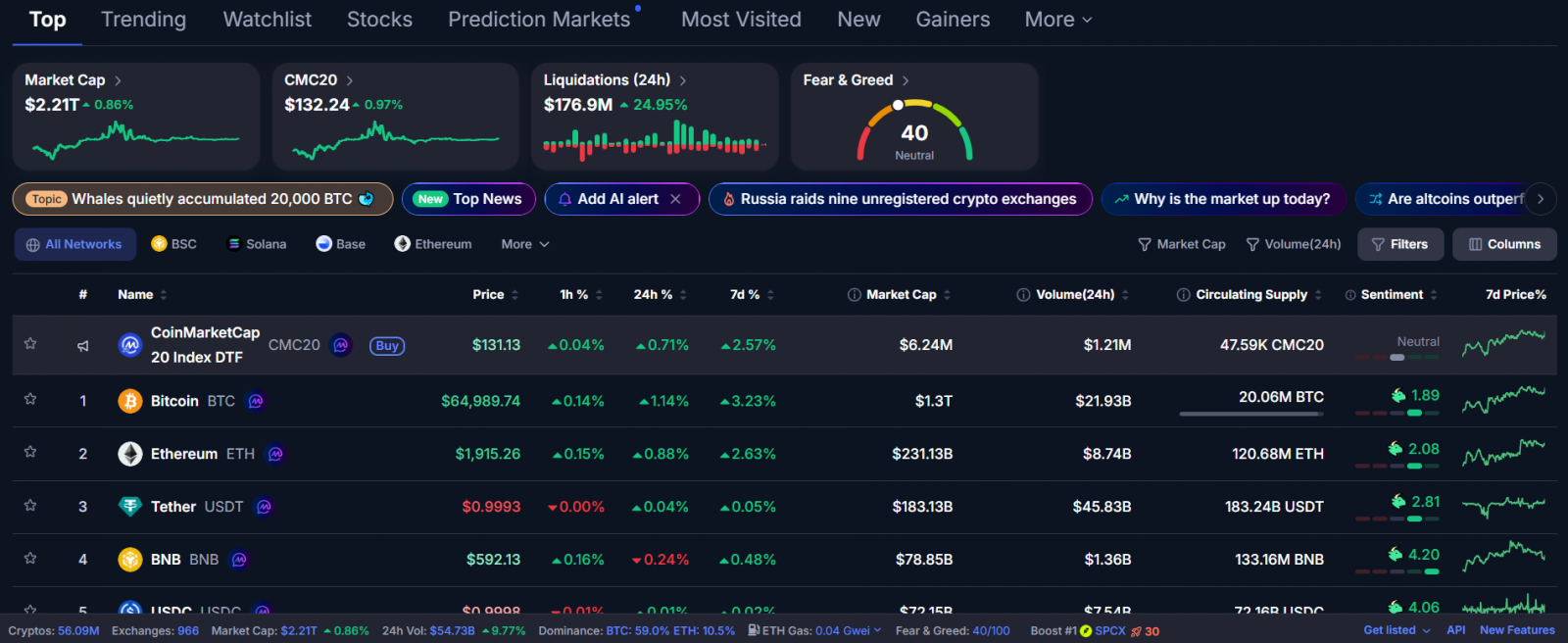The image size is (1568, 643).
Task: Click the Sentiment column info icon
Action: click(x=1351, y=295)
